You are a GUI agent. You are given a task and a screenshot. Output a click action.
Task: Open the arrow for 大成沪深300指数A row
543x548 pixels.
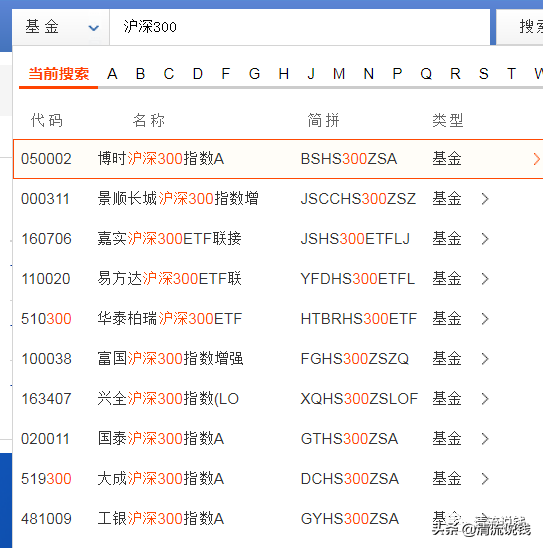click(x=485, y=478)
